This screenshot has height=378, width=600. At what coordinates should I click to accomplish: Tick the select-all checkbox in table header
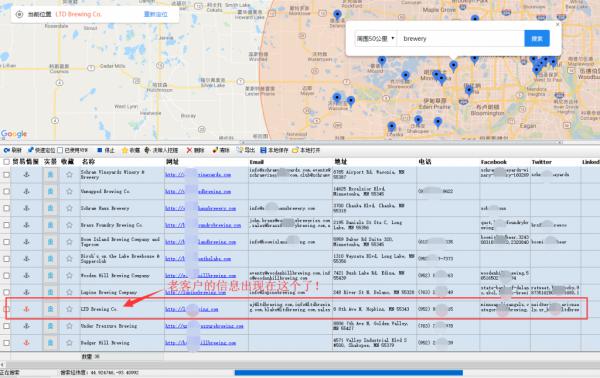pos(7,162)
